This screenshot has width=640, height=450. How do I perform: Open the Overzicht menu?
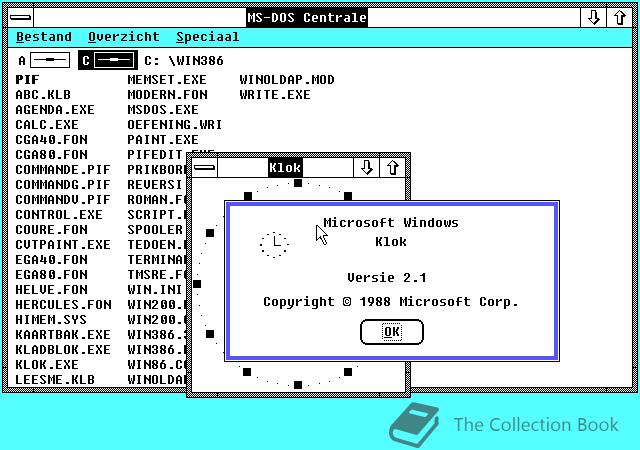click(x=124, y=37)
